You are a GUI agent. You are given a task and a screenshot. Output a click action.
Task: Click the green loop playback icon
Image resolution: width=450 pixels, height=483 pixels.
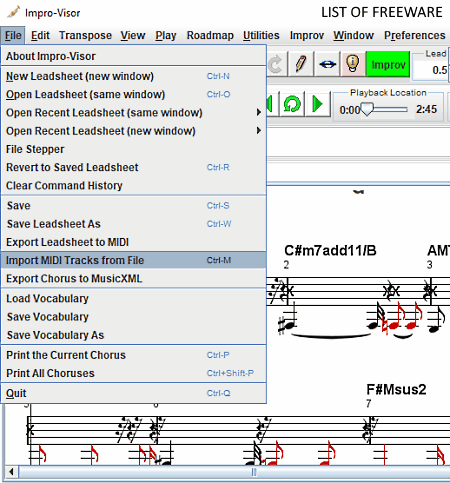coord(292,104)
